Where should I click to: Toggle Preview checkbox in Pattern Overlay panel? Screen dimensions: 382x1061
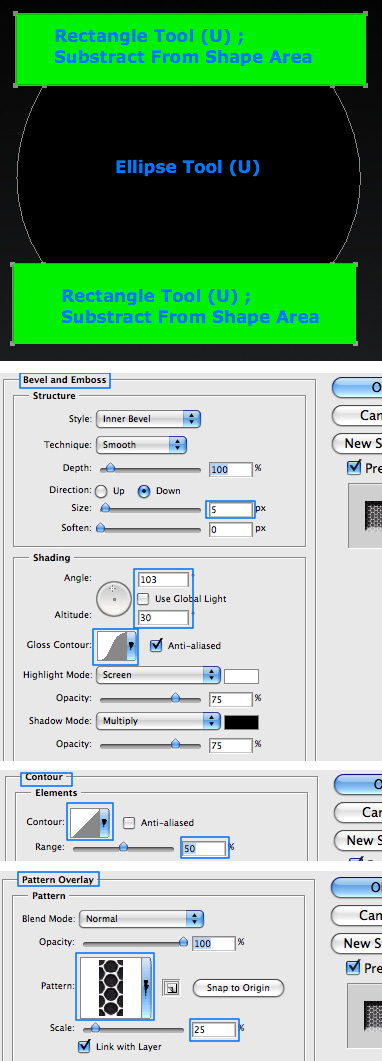pos(354,968)
